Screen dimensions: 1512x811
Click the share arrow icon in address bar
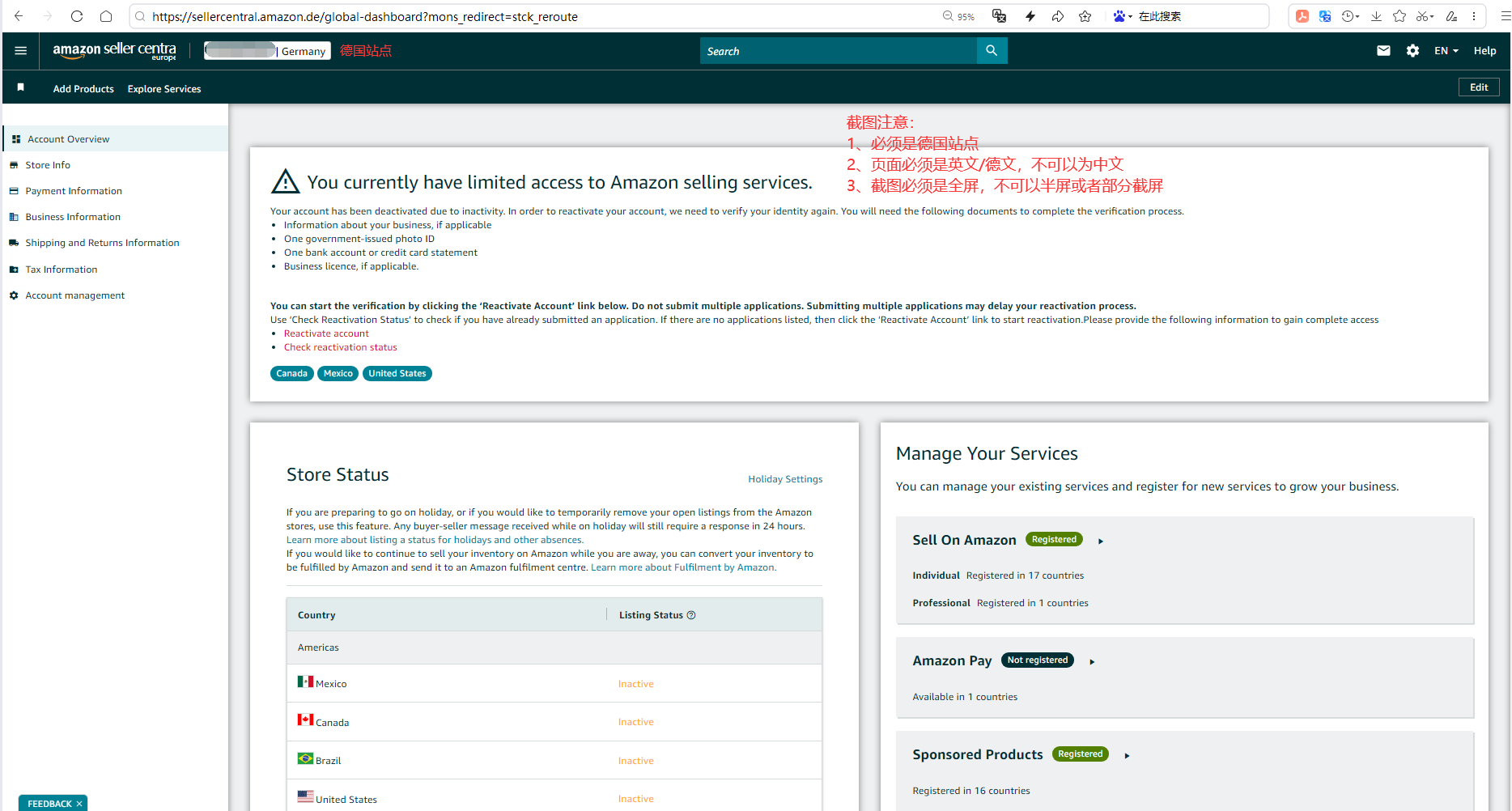pos(1058,16)
